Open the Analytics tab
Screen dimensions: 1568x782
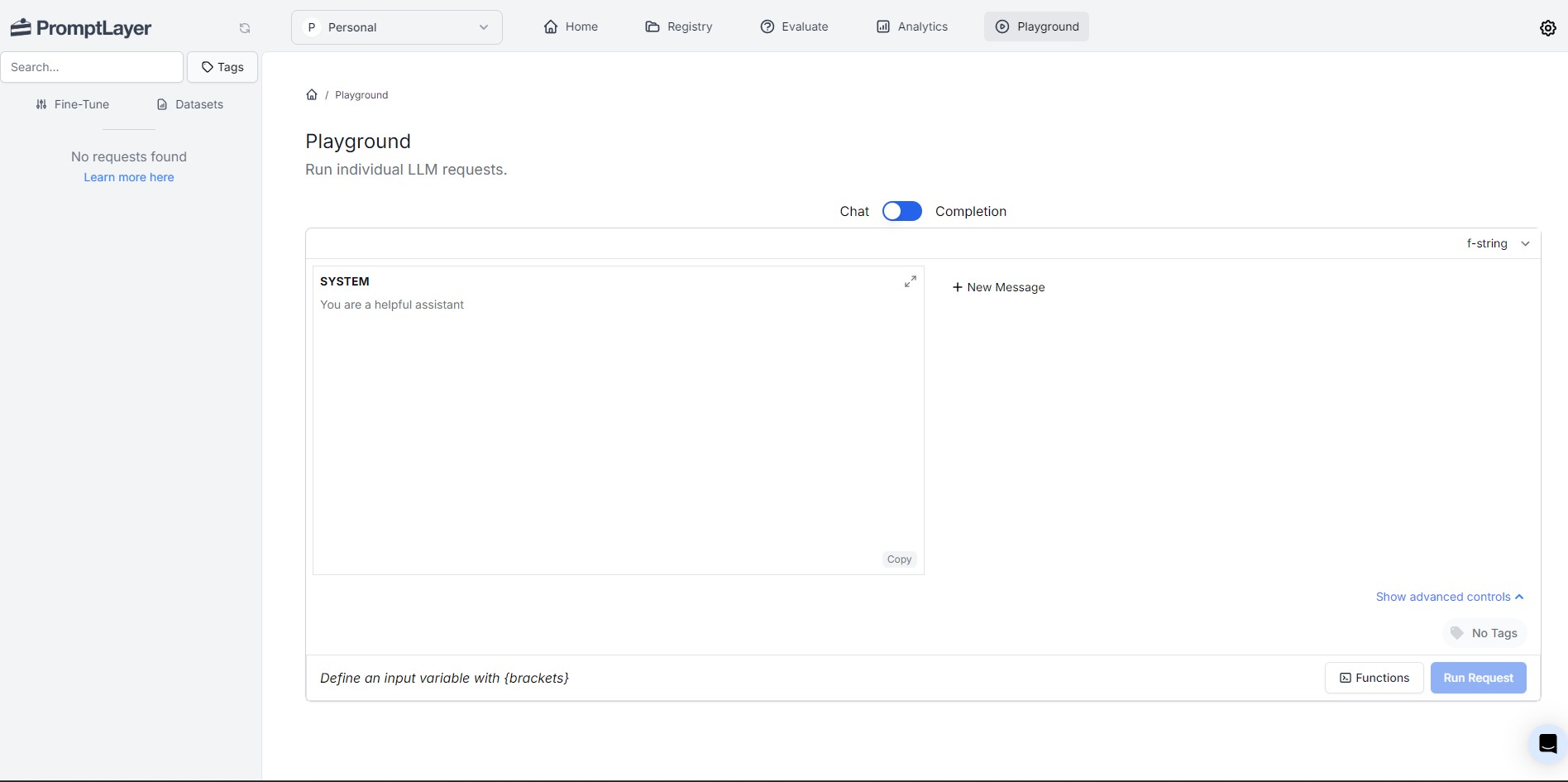coord(912,26)
